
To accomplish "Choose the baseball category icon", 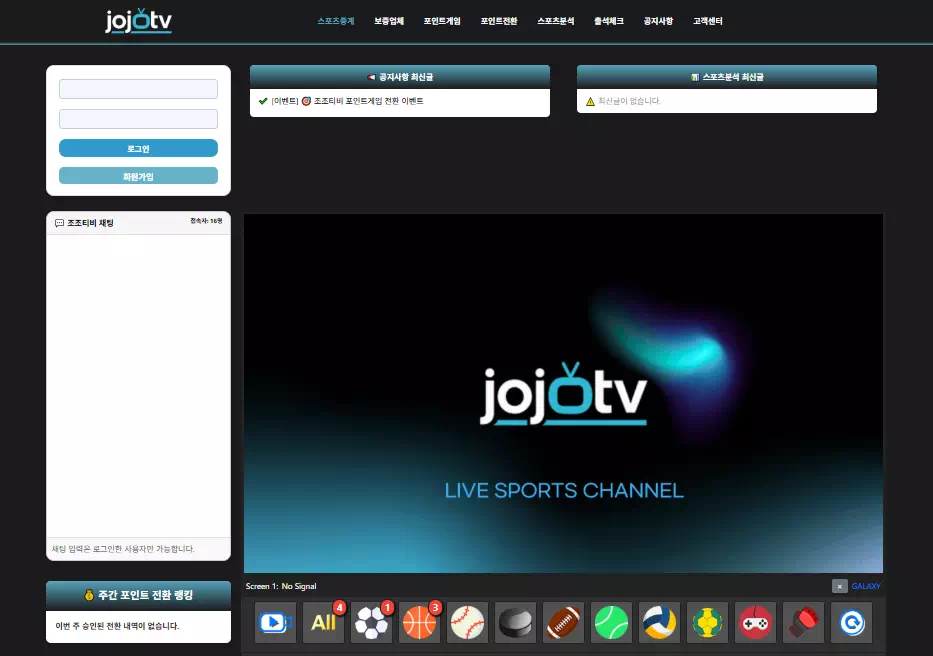I will point(468,623).
